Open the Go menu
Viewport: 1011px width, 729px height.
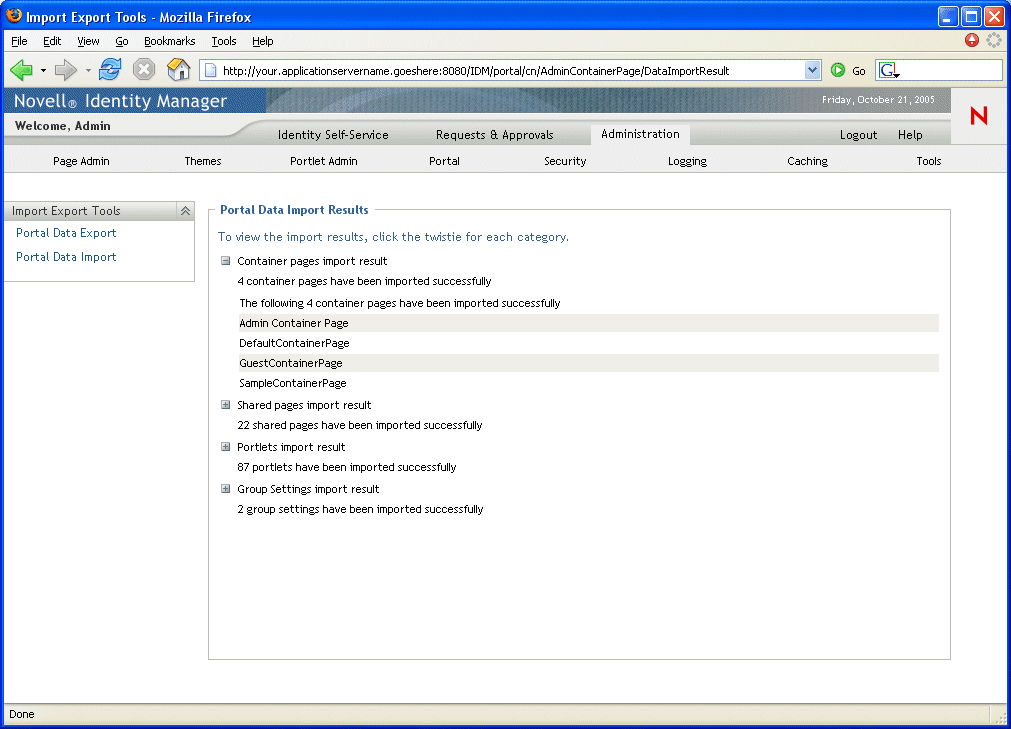tap(122, 41)
